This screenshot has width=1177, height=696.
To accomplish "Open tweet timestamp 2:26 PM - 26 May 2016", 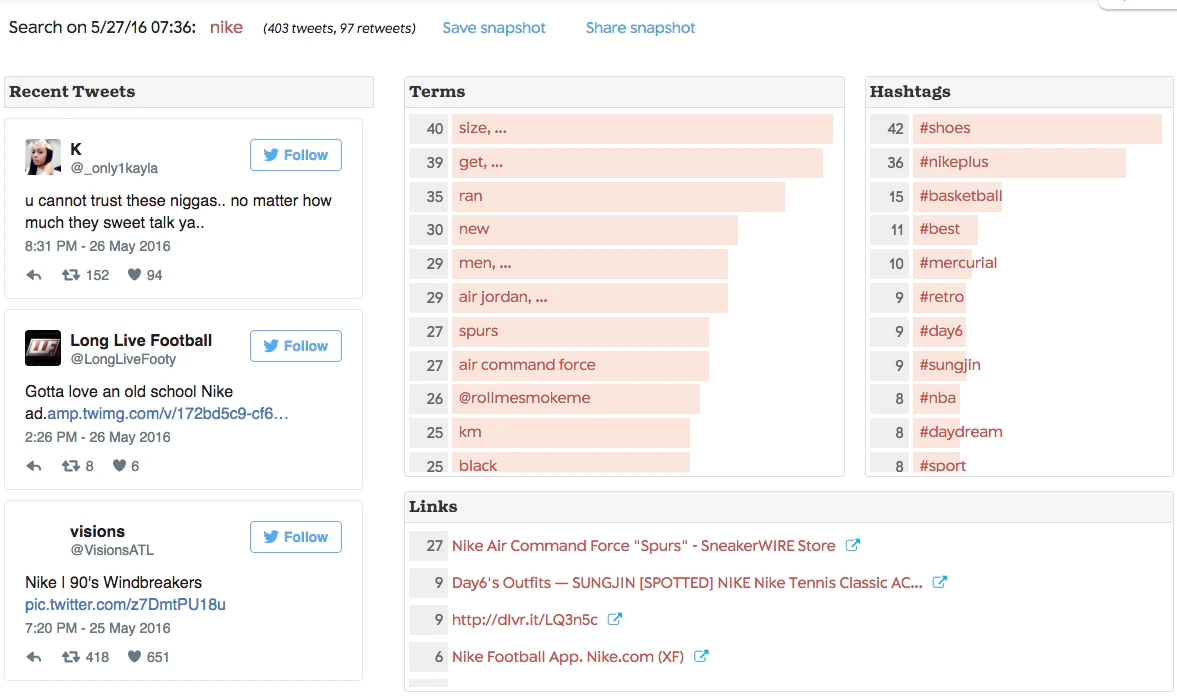I will (x=98, y=437).
